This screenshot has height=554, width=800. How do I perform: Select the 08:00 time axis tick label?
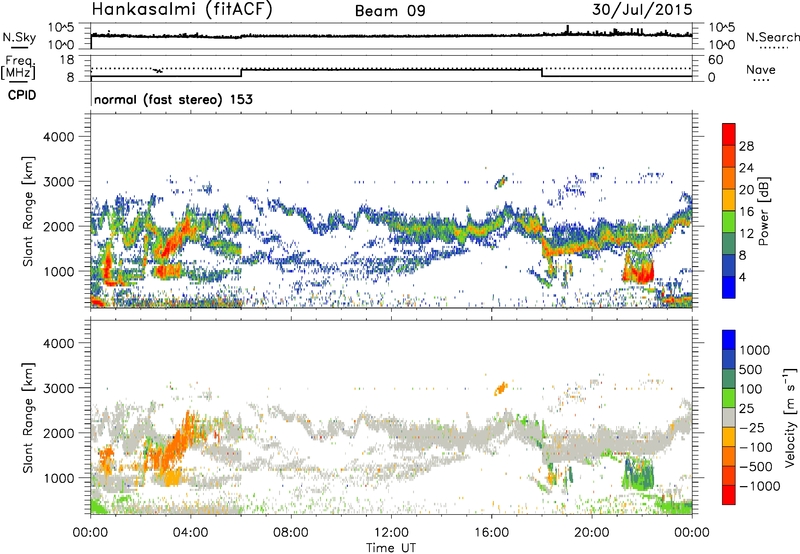[291, 533]
